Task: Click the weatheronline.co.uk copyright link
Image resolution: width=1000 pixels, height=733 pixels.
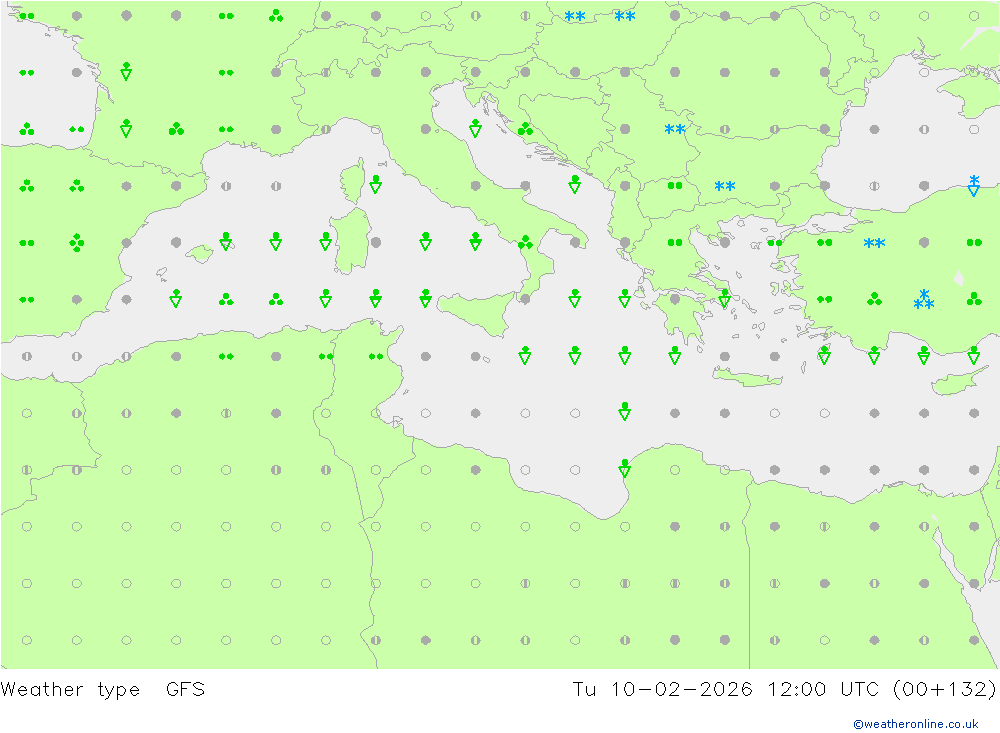Action: [x=915, y=724]
